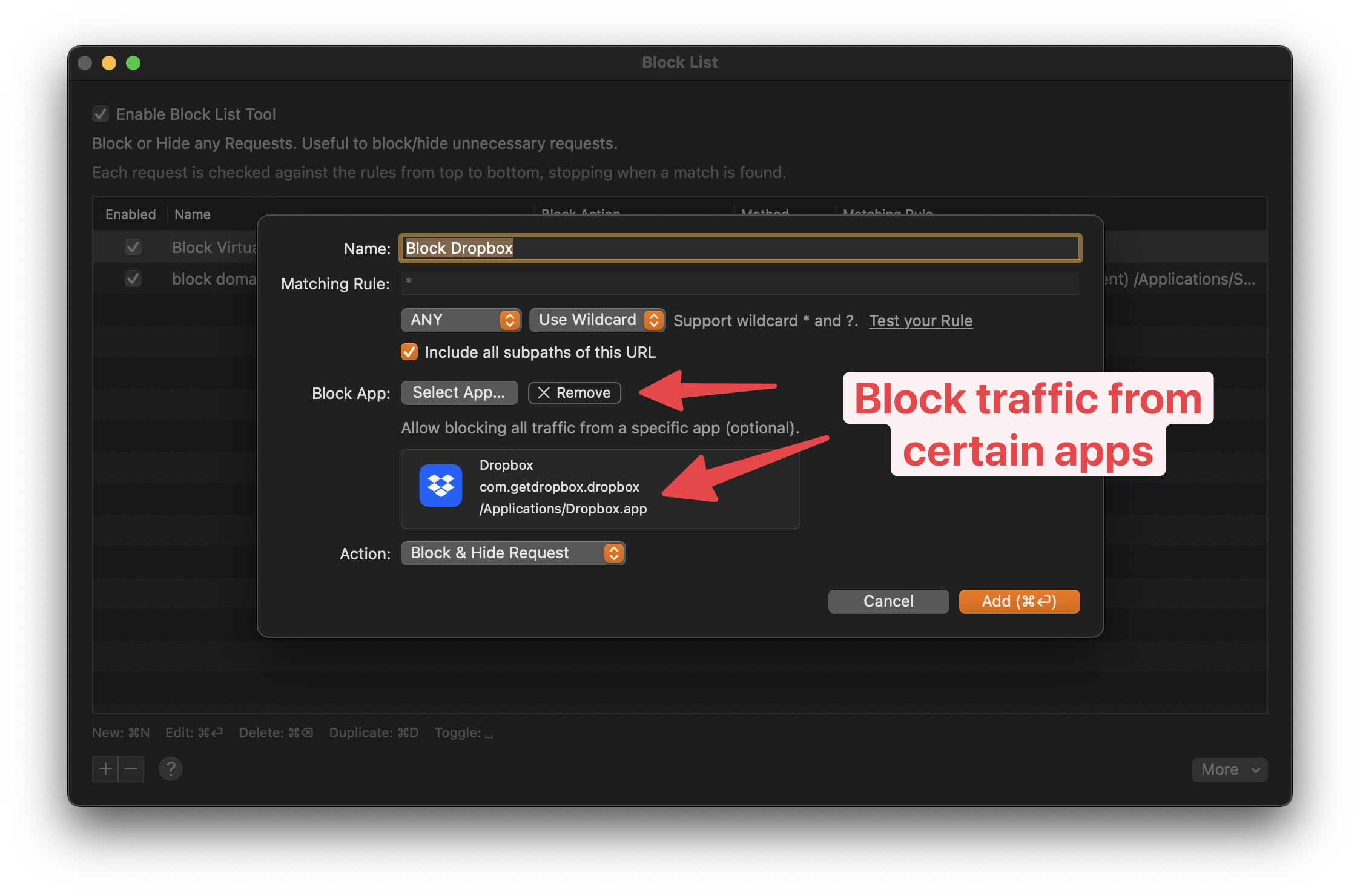Open the Test your Rule link

click(920, 320)
